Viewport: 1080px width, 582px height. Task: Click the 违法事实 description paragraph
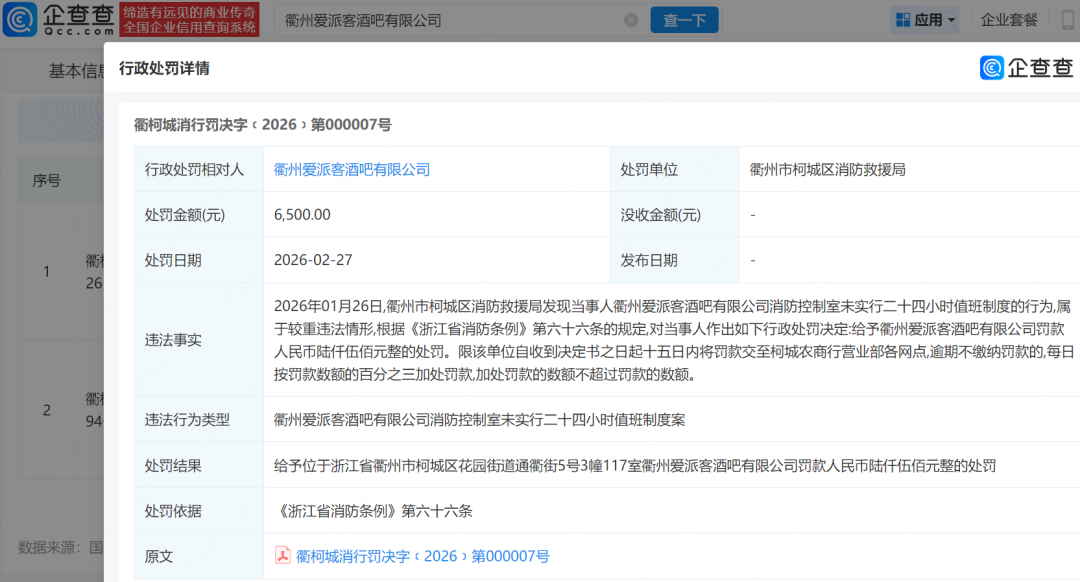point(674,340)
